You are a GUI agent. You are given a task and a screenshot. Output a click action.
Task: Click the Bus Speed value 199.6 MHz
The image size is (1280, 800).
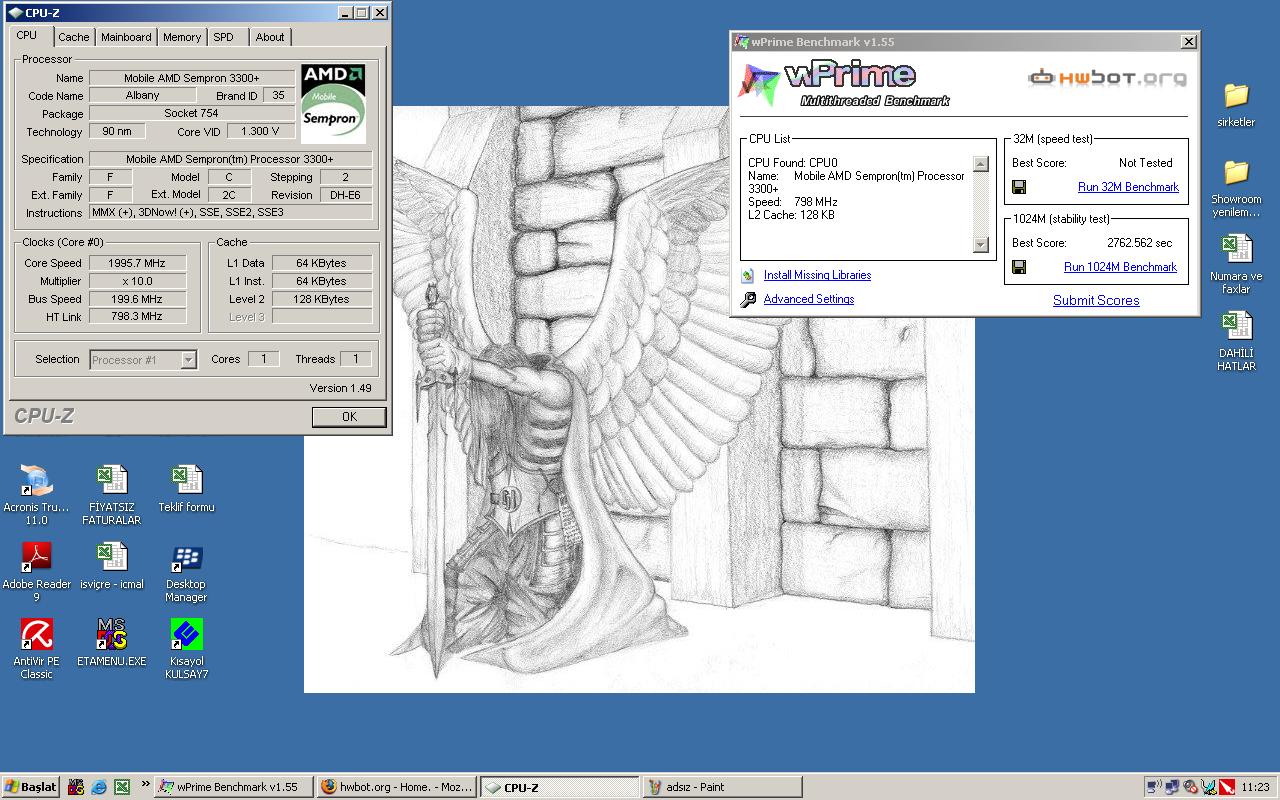(x=136, y=299)
